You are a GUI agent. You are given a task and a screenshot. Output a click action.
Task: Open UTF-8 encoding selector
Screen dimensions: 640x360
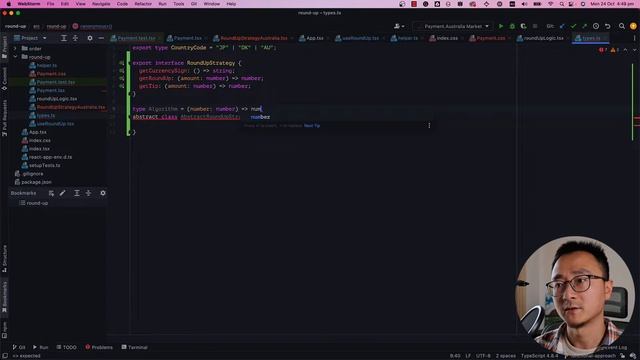coord(483,356)
